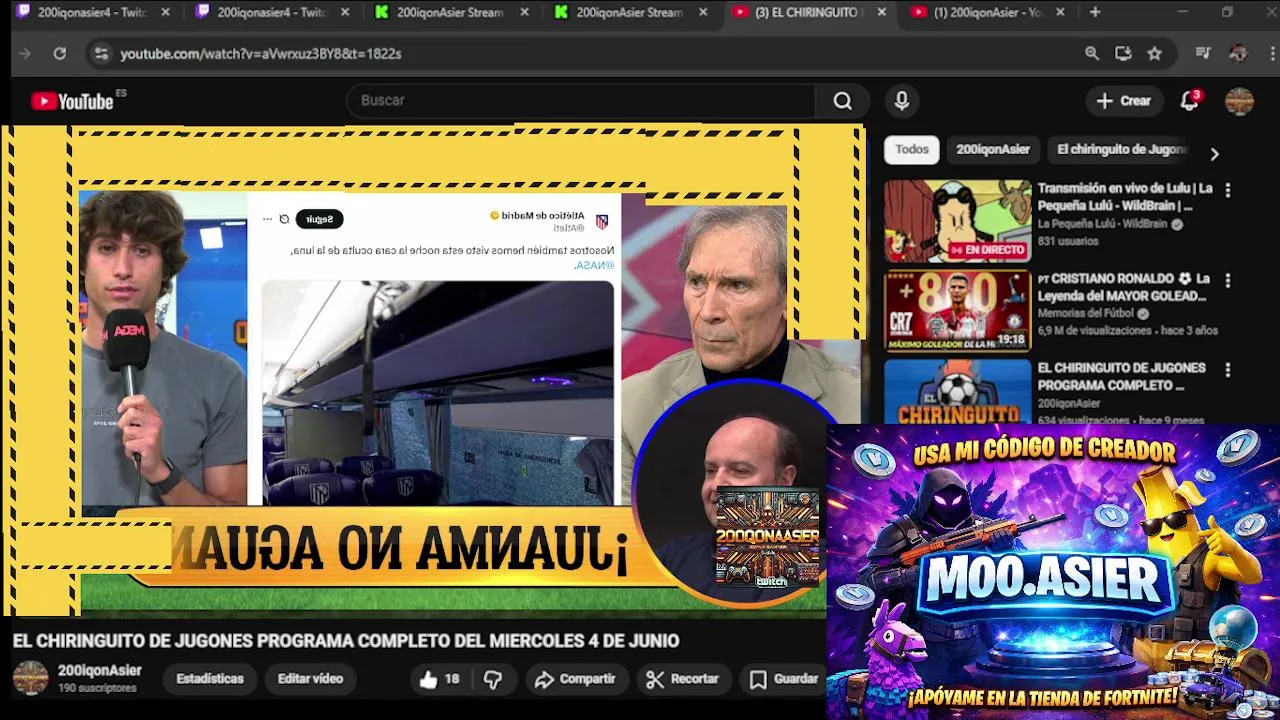
Task: Open the El Chiringuito recommended video thumbnail
Action: pos(957,391)
